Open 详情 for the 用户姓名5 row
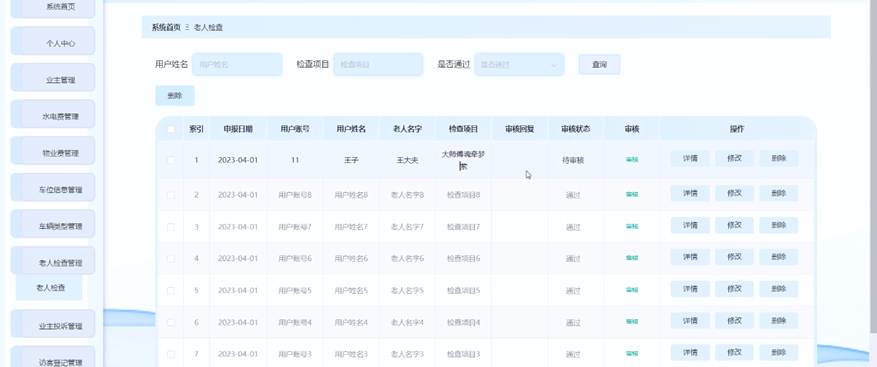Screen dimensions: 877x367 690,289
